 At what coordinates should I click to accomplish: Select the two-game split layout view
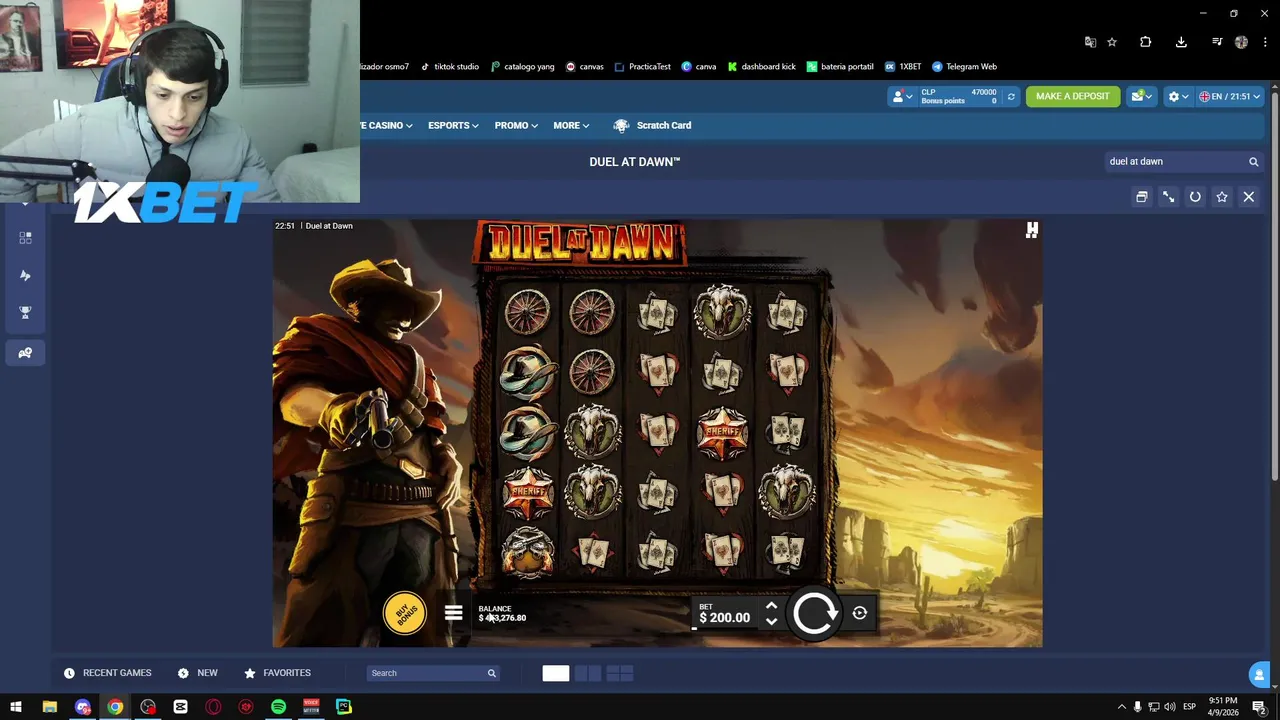tap(588, 673)
